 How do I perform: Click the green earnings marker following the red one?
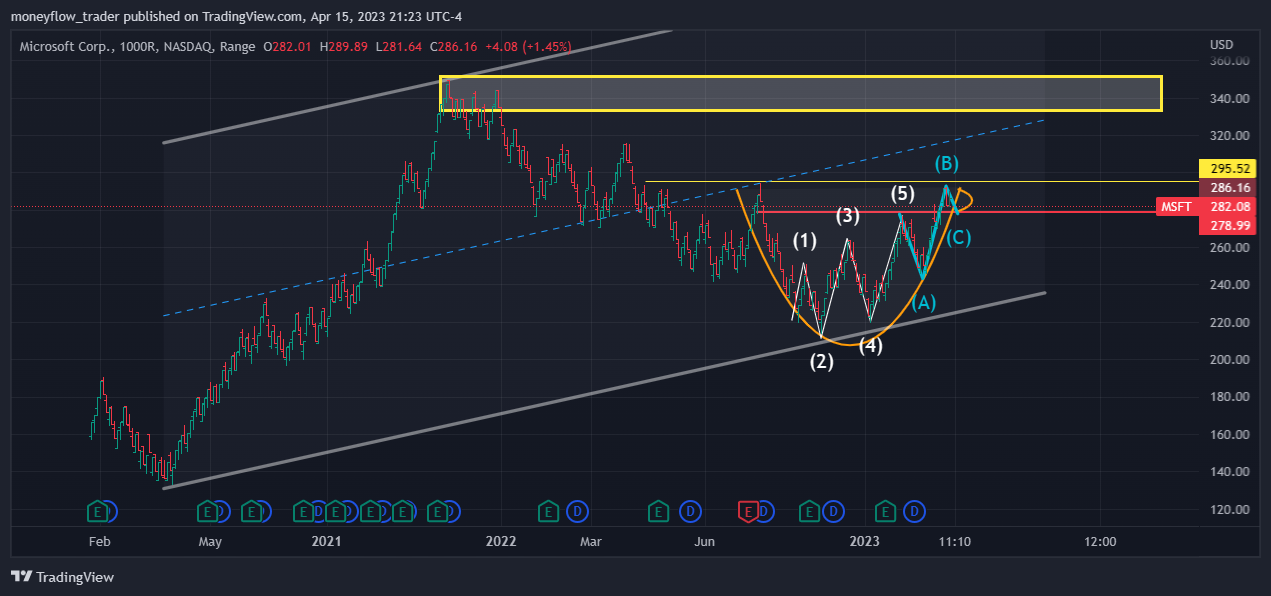tap(809, 512)
